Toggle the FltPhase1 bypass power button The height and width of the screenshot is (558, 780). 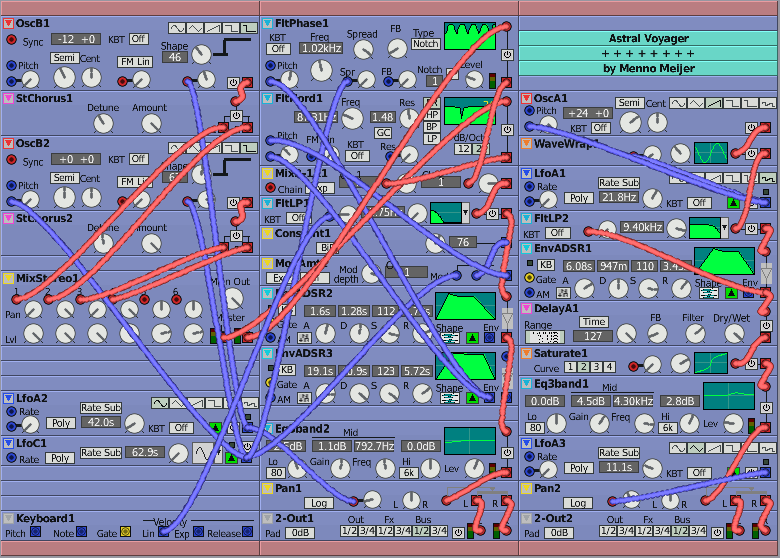tap(507, 55)
